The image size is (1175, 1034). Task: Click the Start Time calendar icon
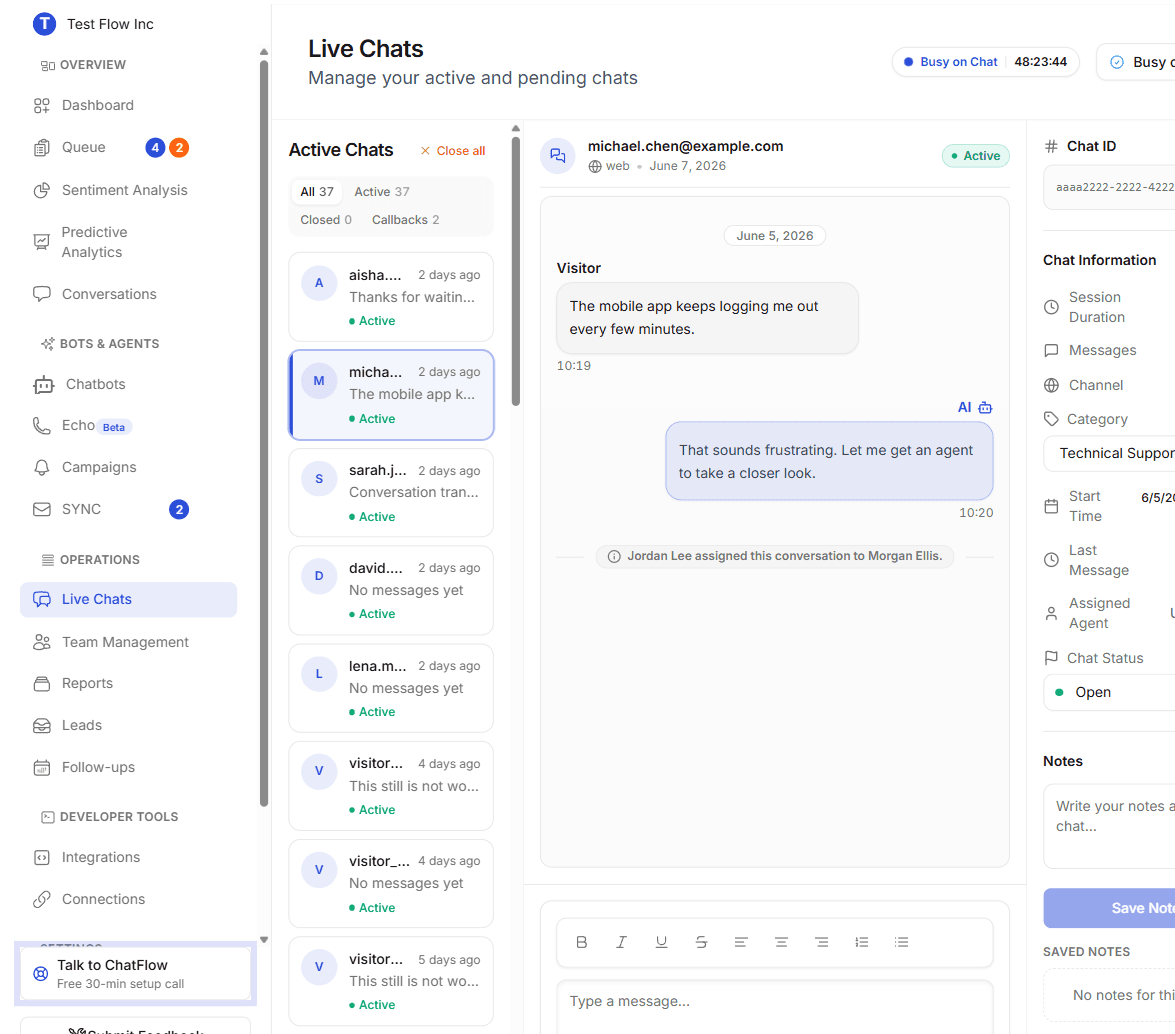point(1051,507)
